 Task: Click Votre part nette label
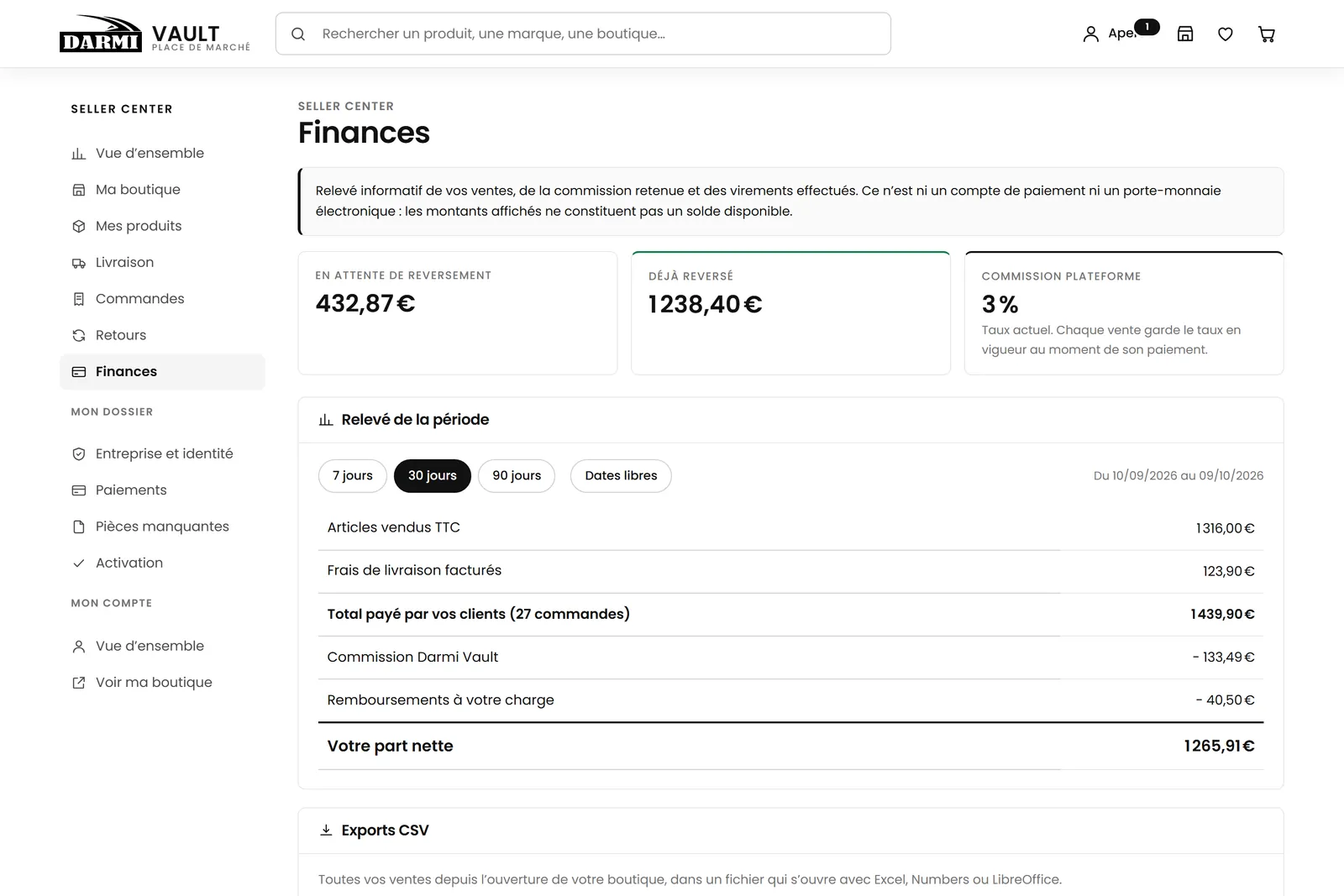coord(390,746)
